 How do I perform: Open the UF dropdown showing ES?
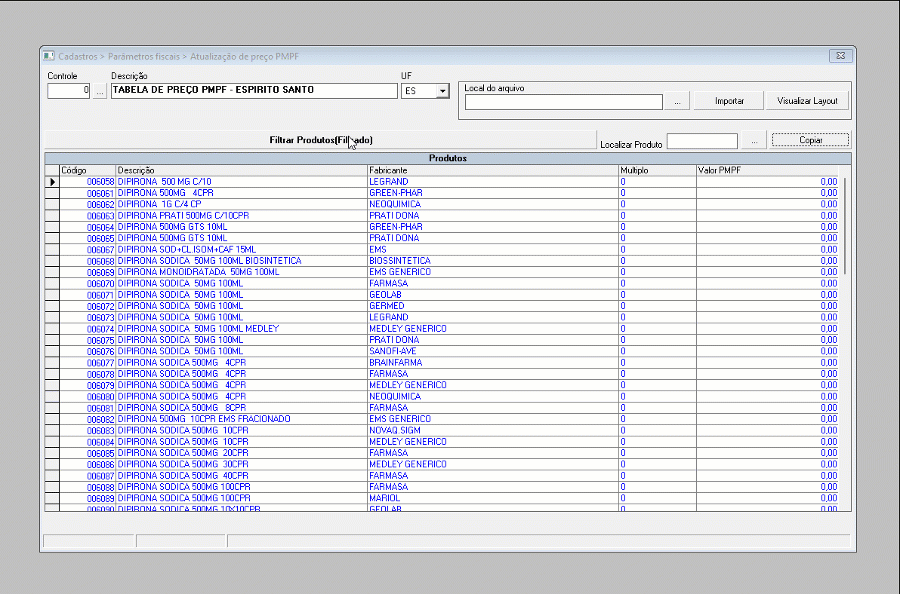(443, 91)
